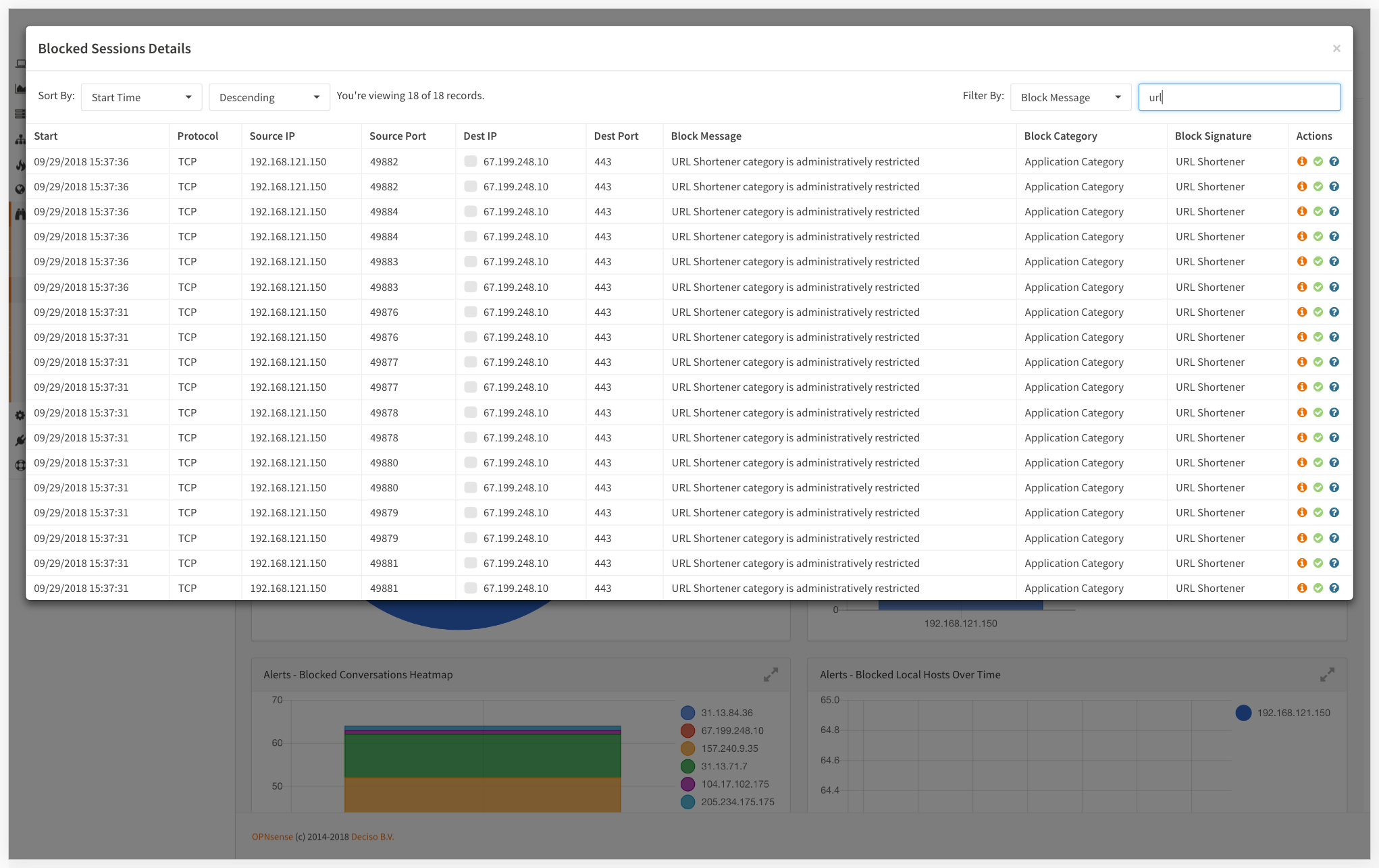Select the checkbox next to the last row's Dest IP
This screenshot has height=868, width=1379.
[470, 588]
